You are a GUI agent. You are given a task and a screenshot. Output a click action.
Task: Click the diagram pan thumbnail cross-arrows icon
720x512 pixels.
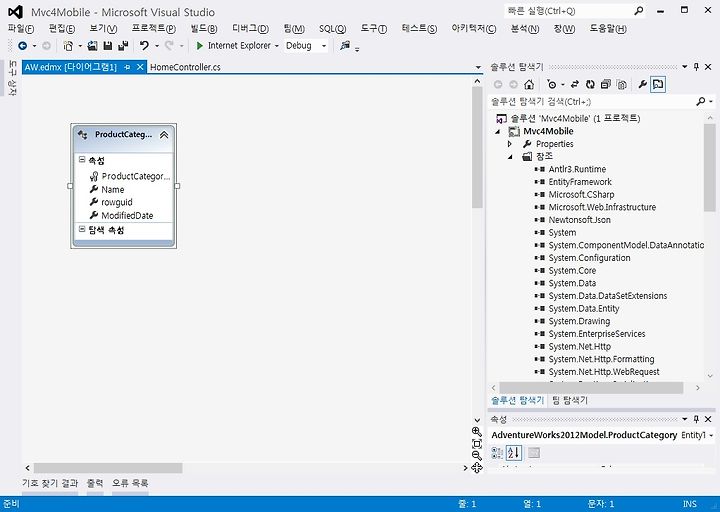click(477, 467)
